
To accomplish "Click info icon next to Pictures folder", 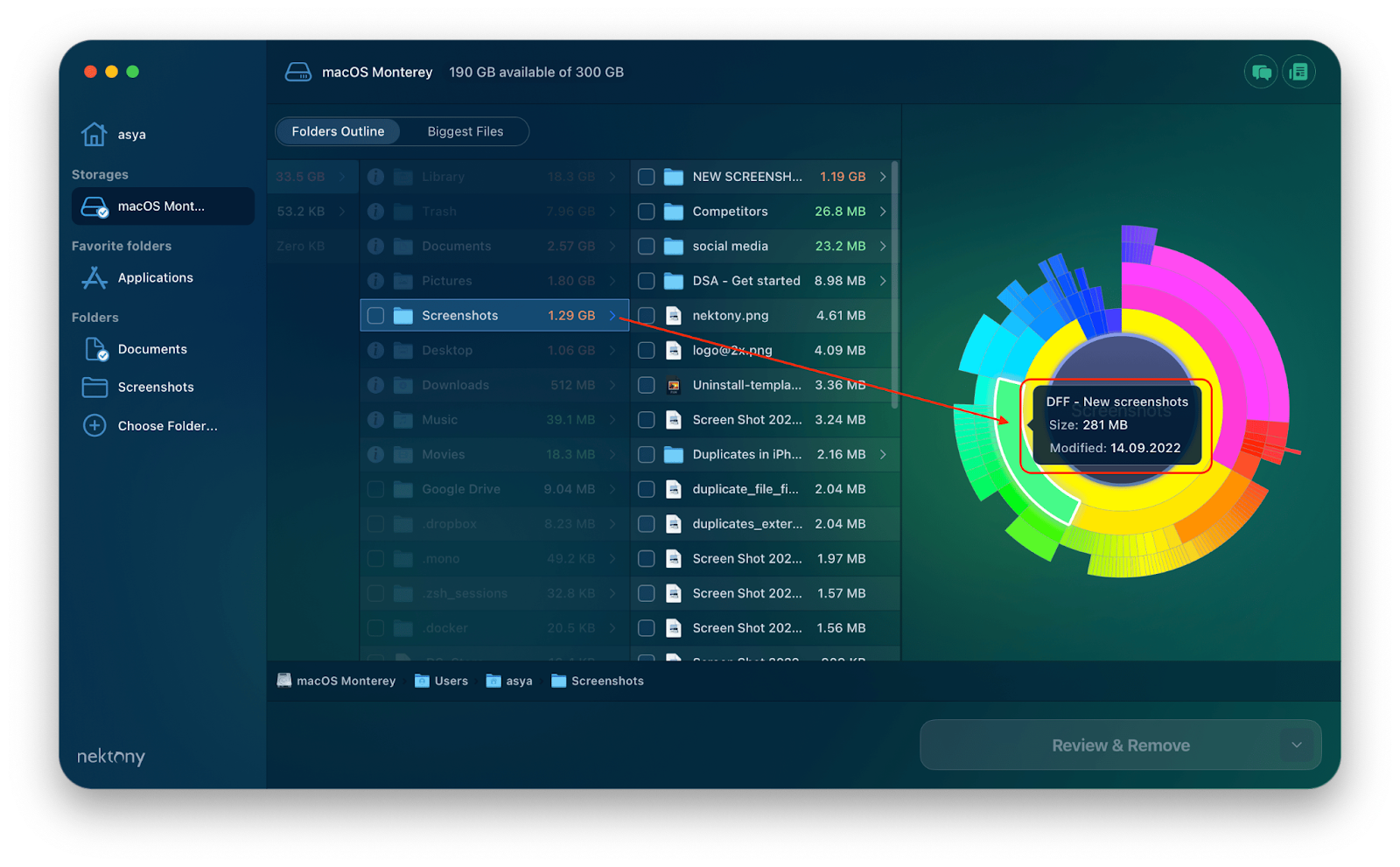I will (x=375, y=281).
